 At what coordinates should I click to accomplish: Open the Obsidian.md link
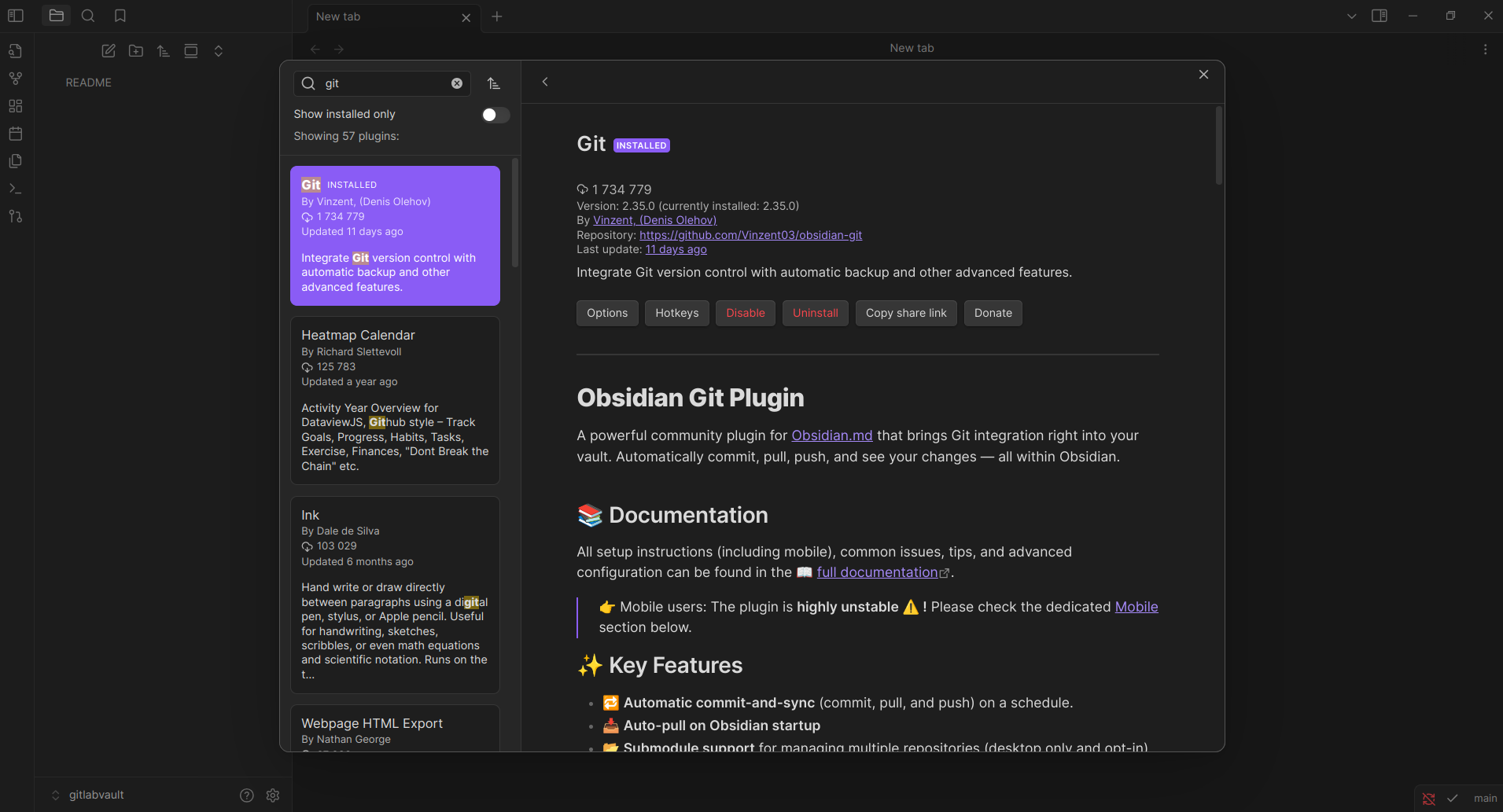point(832,435)
